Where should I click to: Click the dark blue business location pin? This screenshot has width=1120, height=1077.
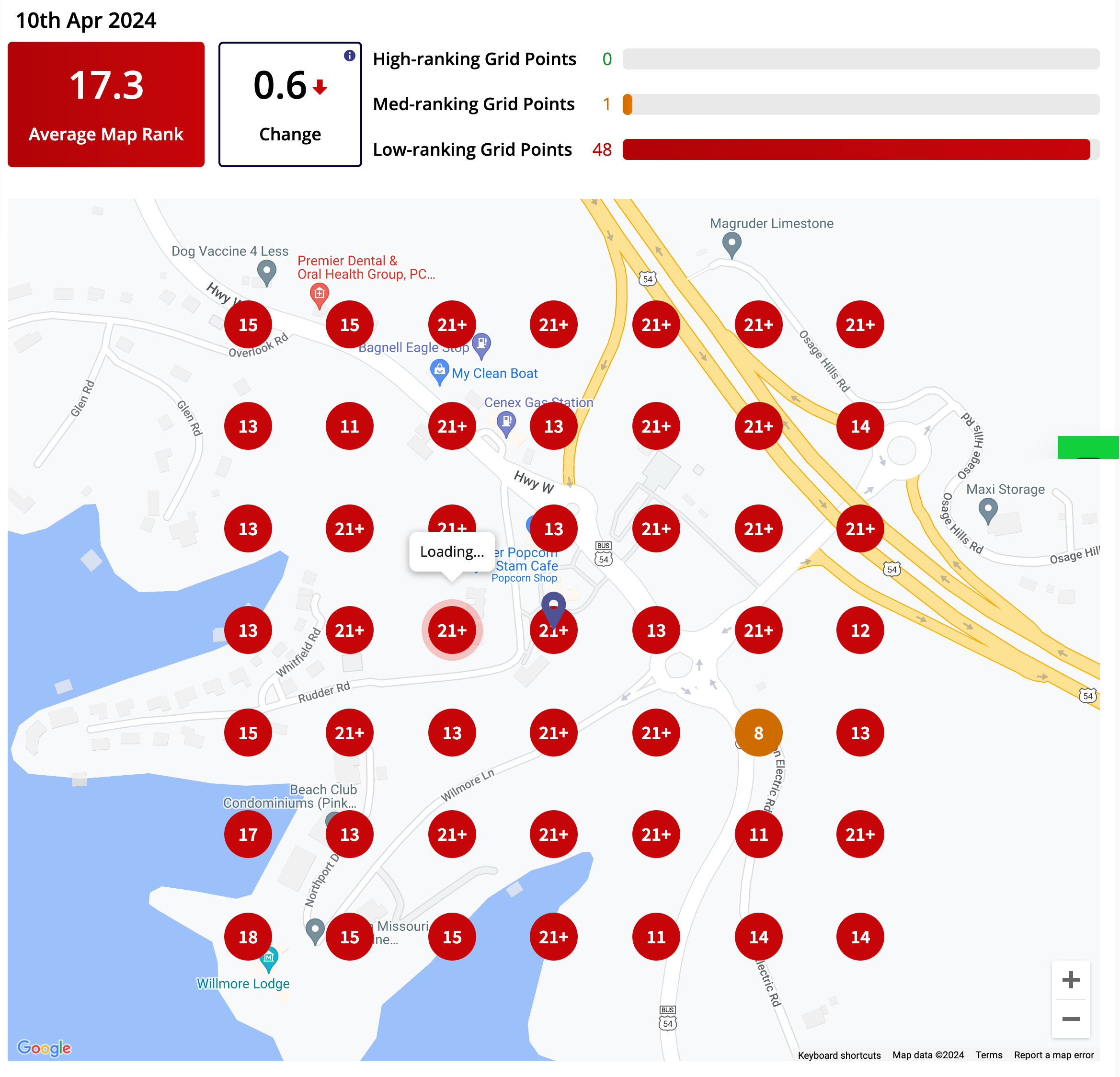[x=553, y=610]
